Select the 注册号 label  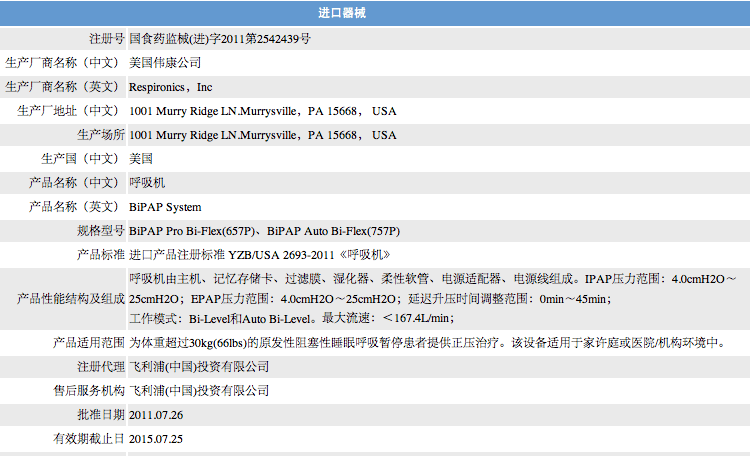click(x=107, y=39)
